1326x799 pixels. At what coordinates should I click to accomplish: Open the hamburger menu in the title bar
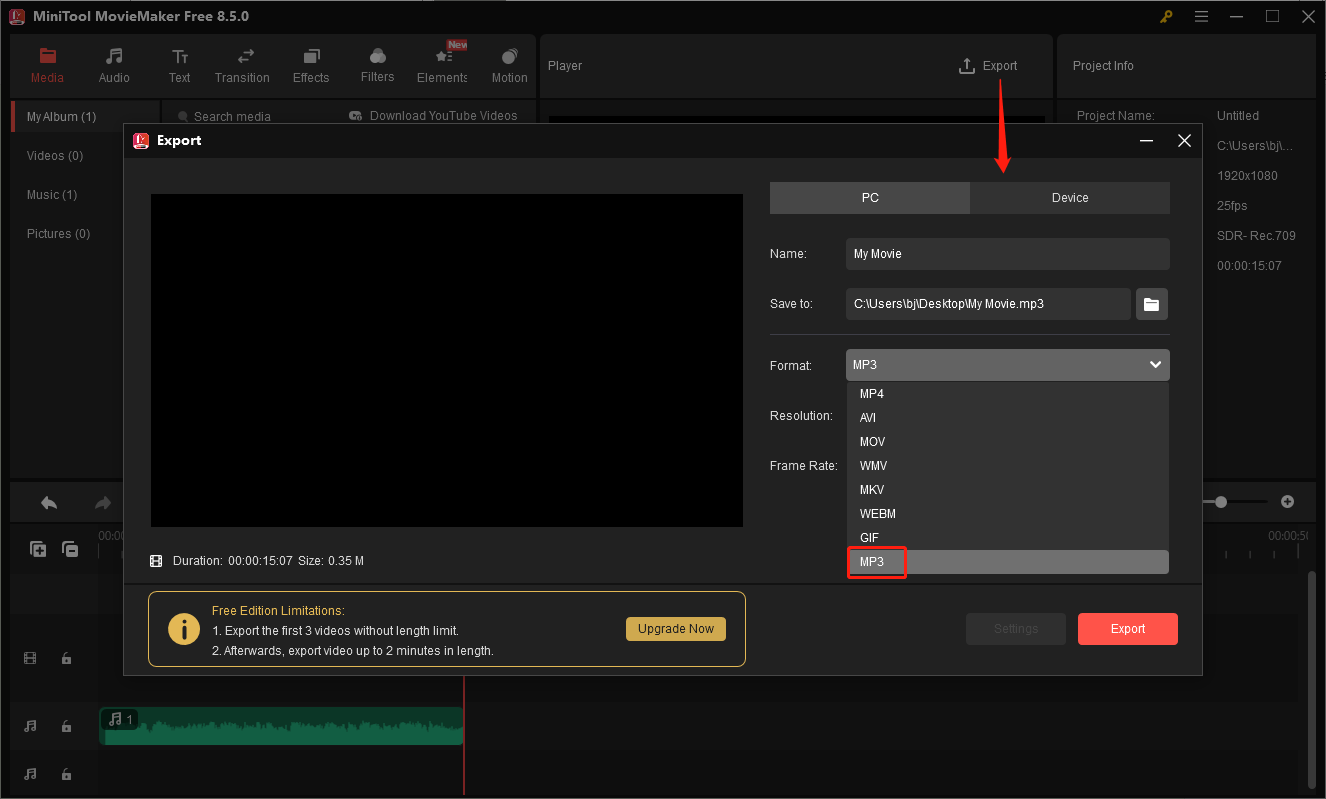coord(1201,16)
